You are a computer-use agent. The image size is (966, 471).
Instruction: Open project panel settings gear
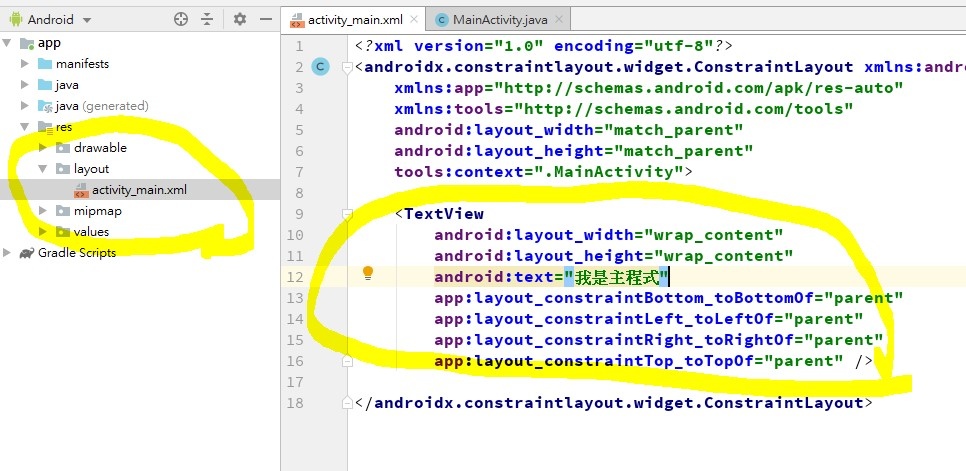click(240, 19)
